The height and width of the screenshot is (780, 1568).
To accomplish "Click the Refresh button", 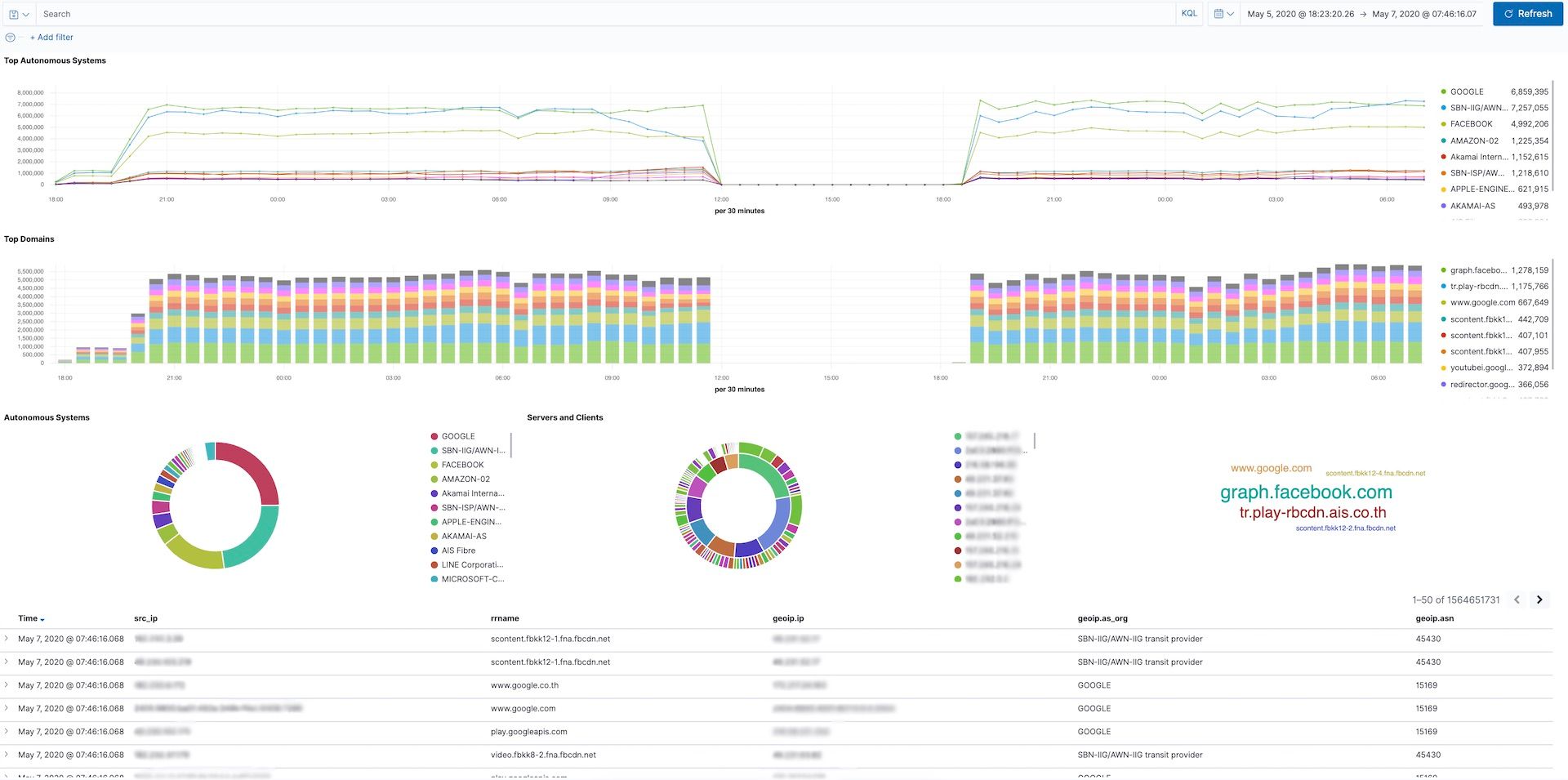I will point(1527,14).
